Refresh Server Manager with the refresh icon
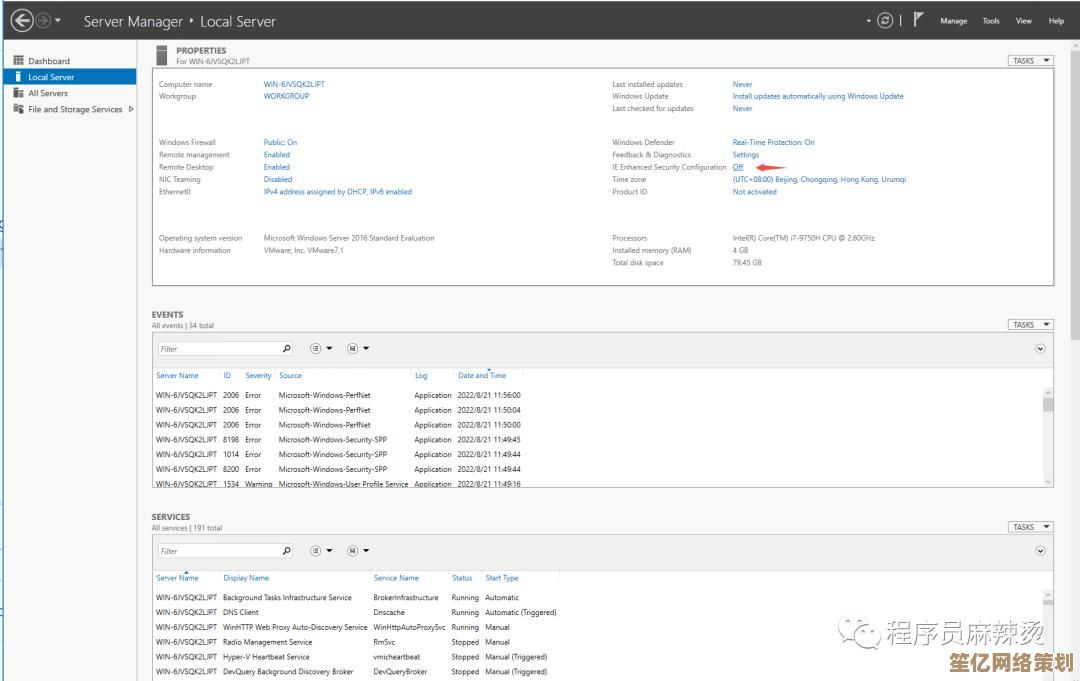 (x=885, y=21)
